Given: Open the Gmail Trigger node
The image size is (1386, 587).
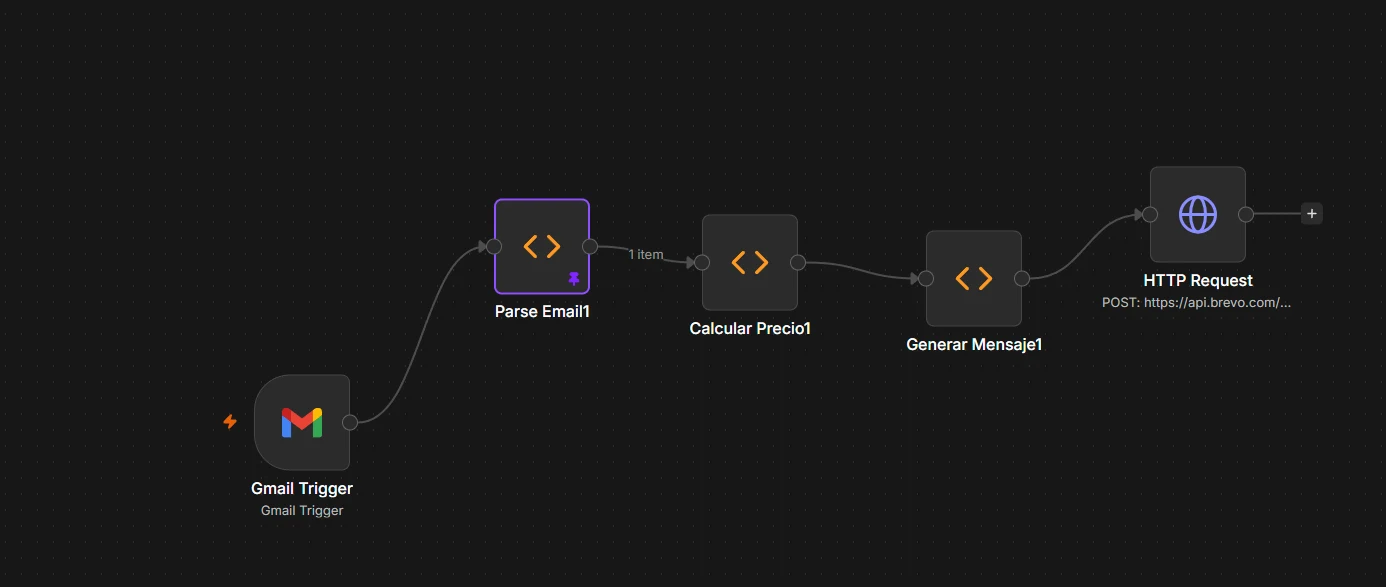Looking at the screenshot, I should pos(302,422).
